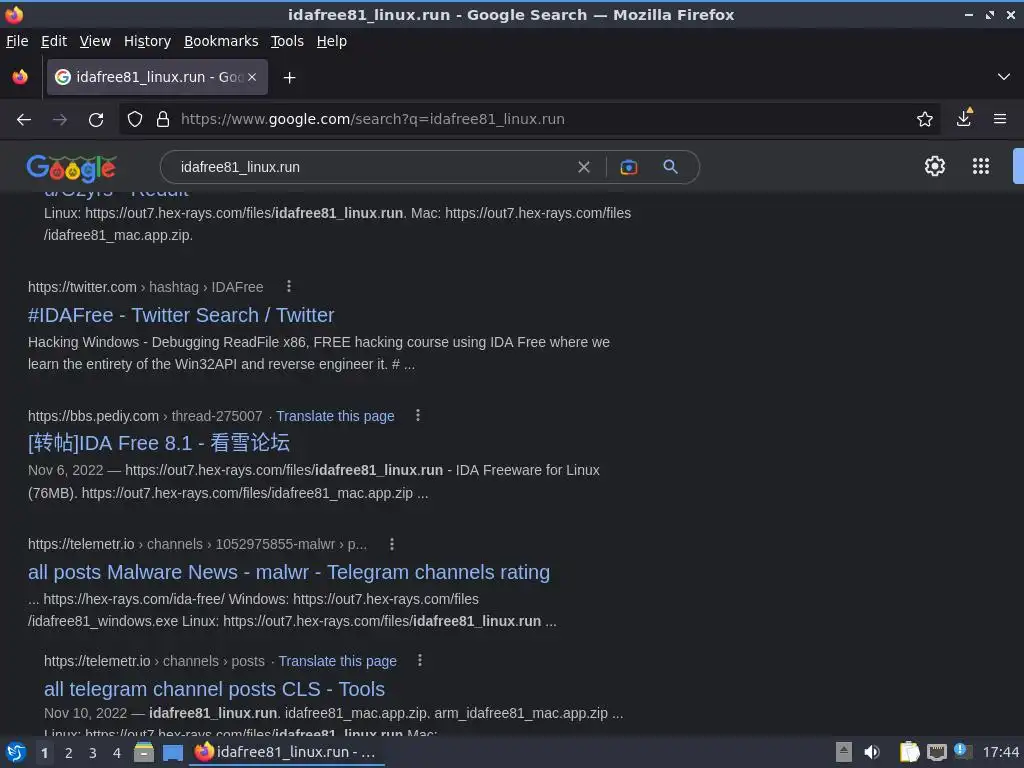The image size is (1024, 768).
Task: Open the Firefox hamburger application menu
Action: (999, 119)
